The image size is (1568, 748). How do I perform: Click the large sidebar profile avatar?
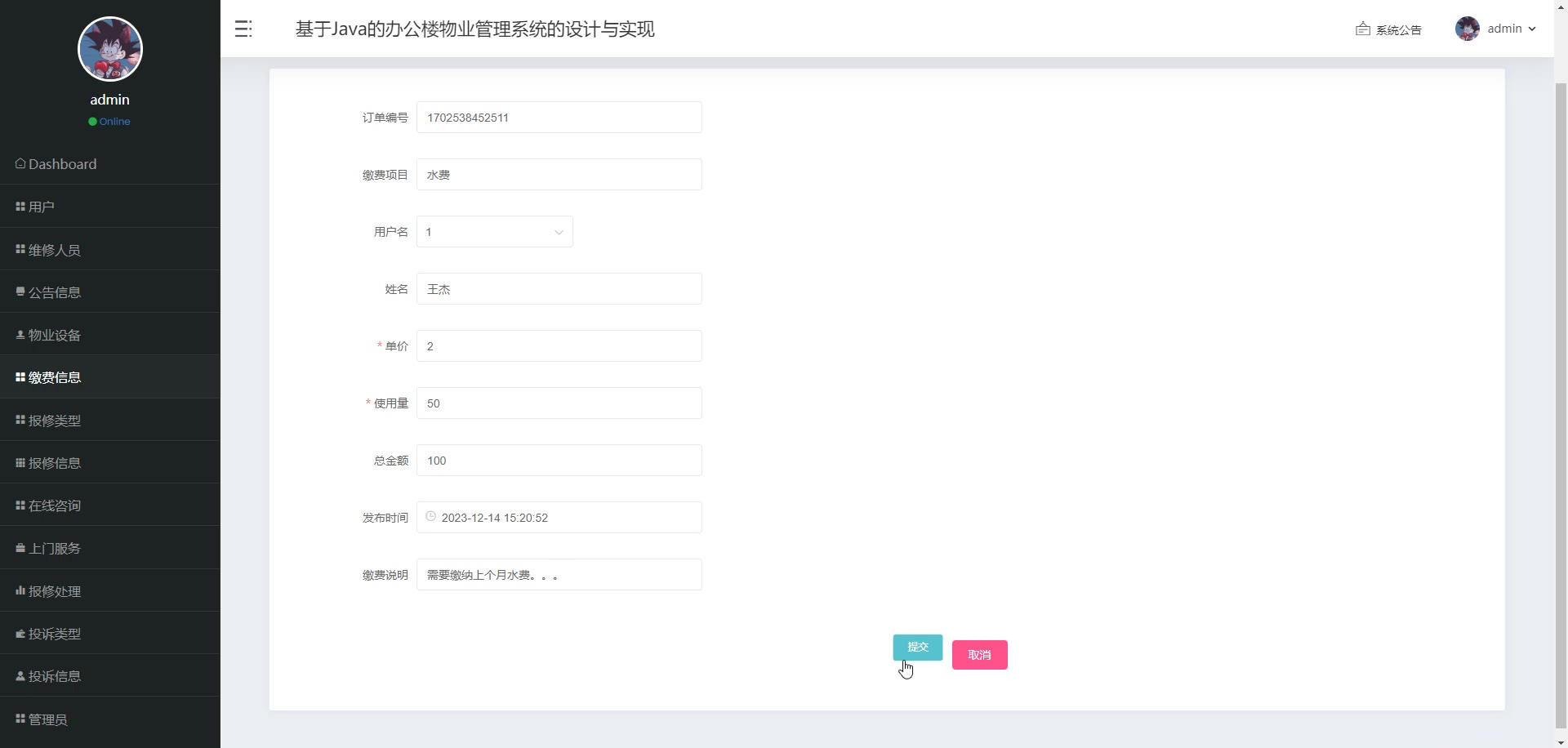click(x=110, y=49)
